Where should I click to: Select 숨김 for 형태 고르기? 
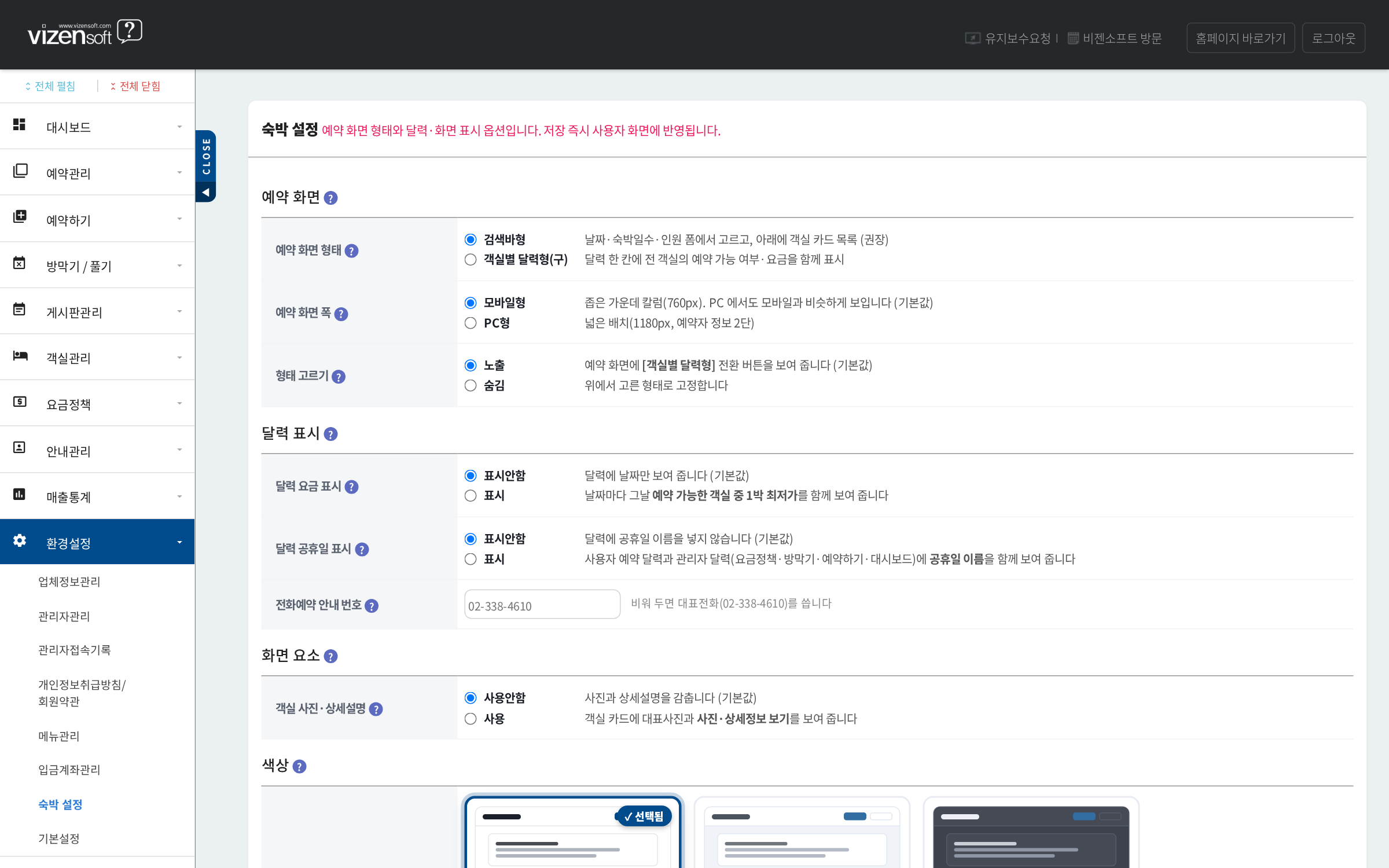click(471, 385)
